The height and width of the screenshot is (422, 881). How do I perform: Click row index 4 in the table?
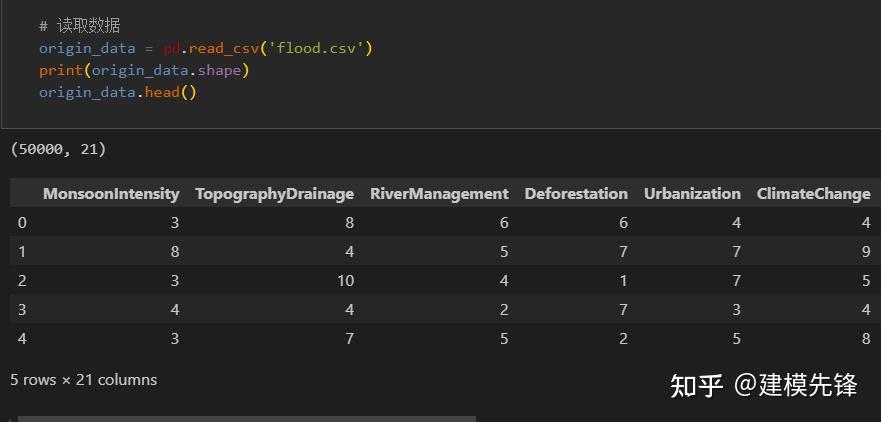[22, 338]
